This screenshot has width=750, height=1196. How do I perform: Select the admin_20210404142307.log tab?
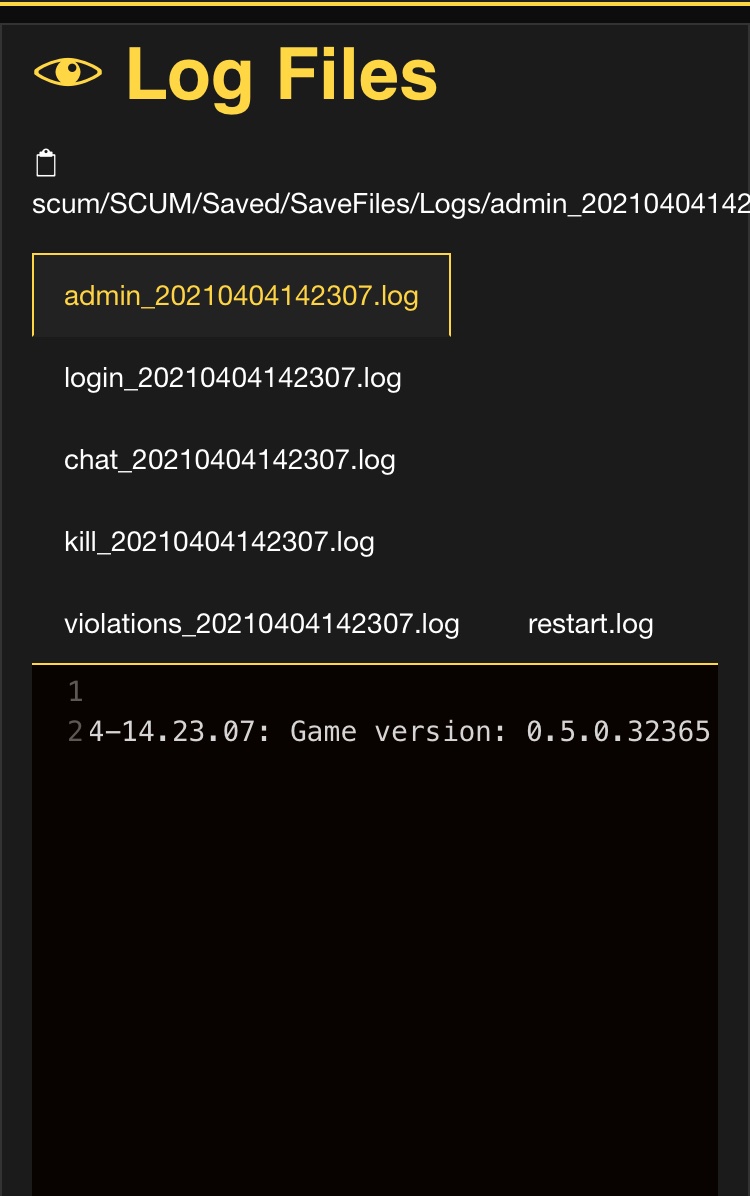click(x=241, y=295)
